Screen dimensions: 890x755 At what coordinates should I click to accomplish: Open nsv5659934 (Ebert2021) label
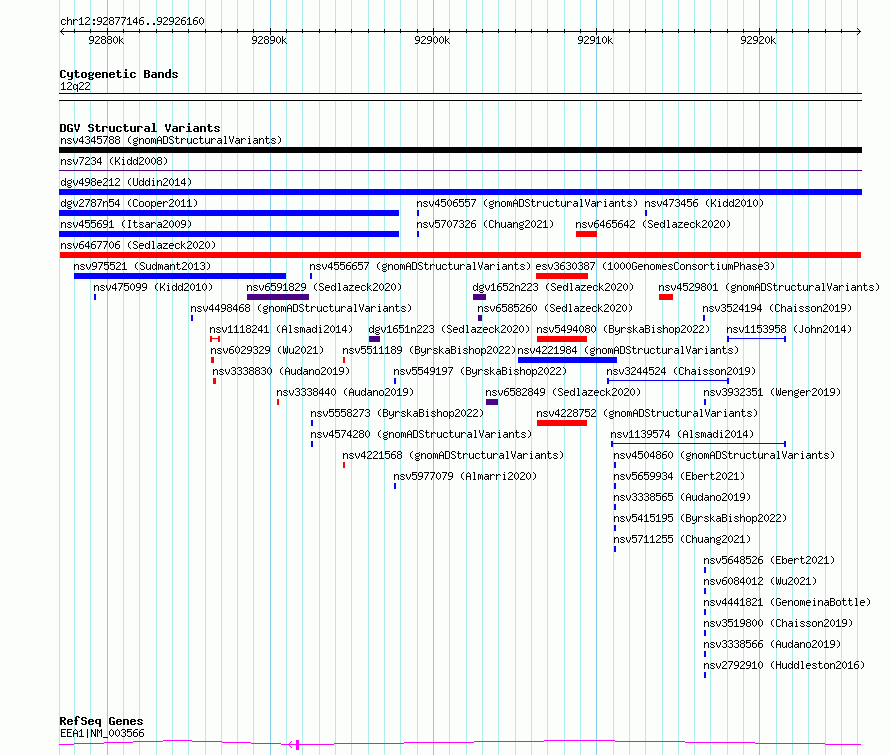click(679, 476)
